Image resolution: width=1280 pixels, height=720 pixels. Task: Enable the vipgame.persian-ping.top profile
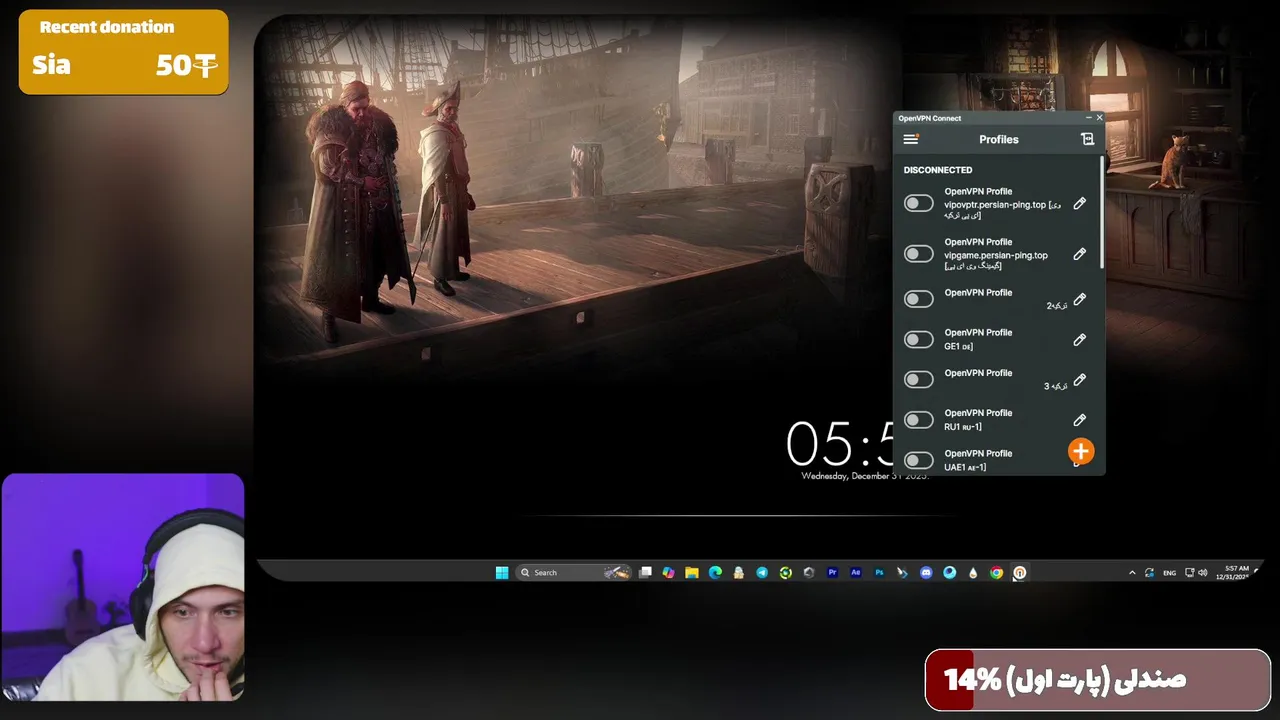pyautogui.click(x=918, y=254)
